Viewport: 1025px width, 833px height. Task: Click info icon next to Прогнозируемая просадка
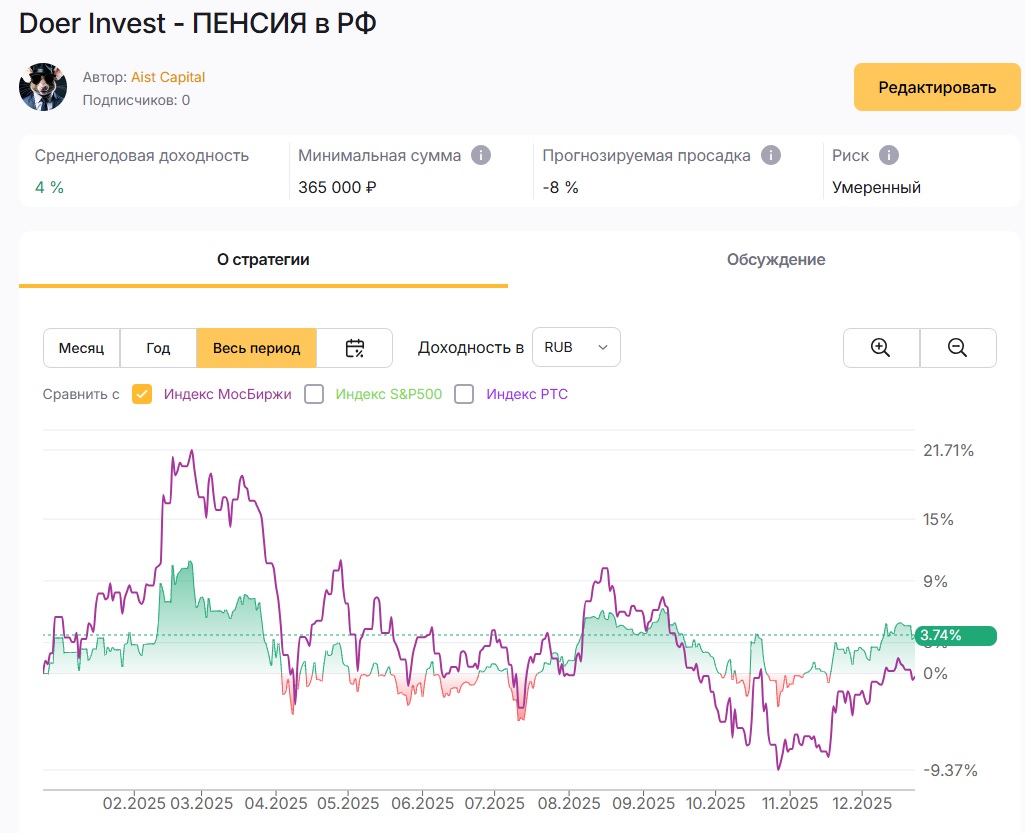click(x=770, y=155)
